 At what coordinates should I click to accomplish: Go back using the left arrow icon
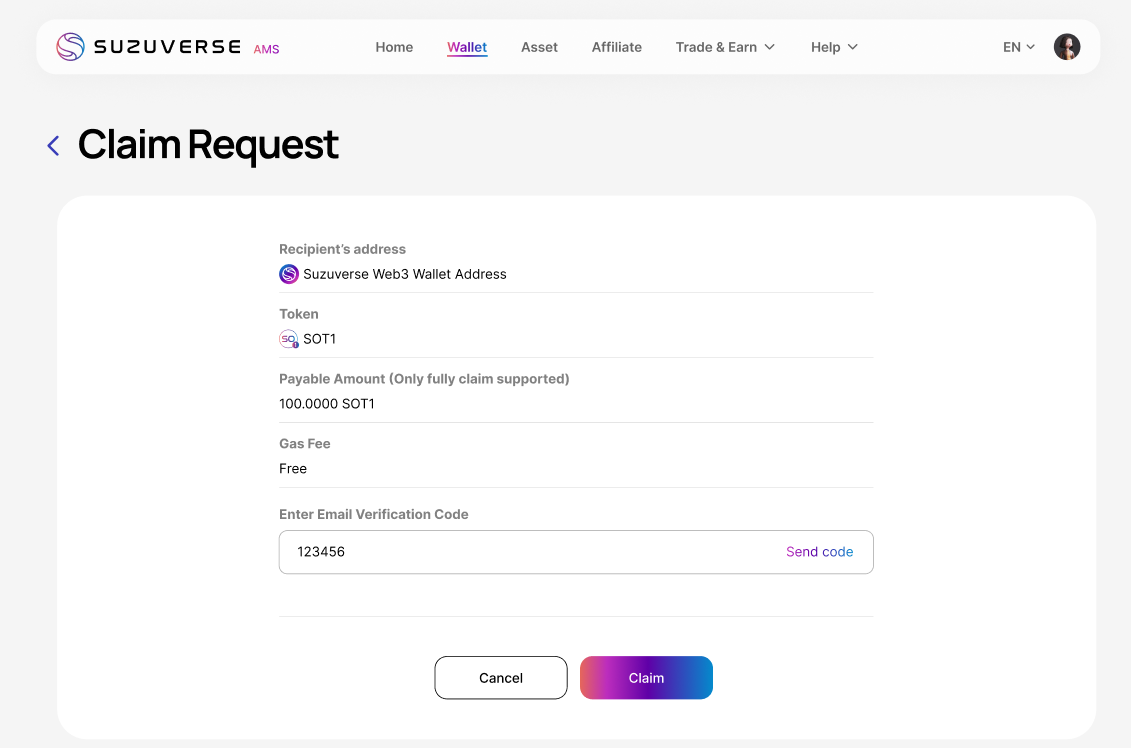pos(54,146)
